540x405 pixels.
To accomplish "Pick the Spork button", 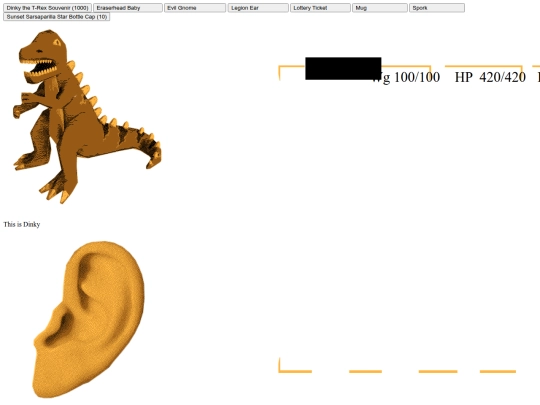I will pyautogui.click(x=437, y=8).
